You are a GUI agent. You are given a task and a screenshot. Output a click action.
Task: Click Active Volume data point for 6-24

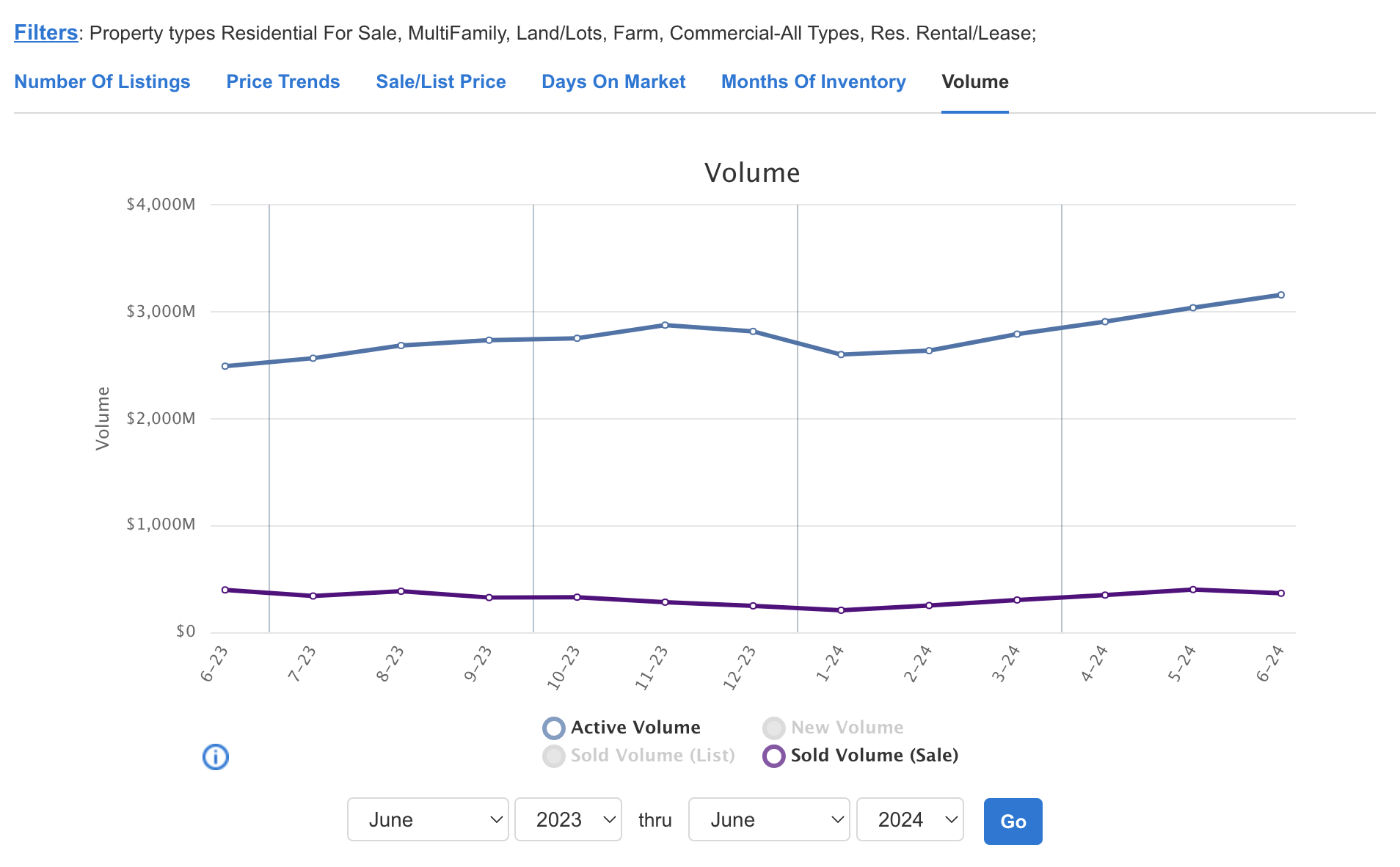point(1281,295)
